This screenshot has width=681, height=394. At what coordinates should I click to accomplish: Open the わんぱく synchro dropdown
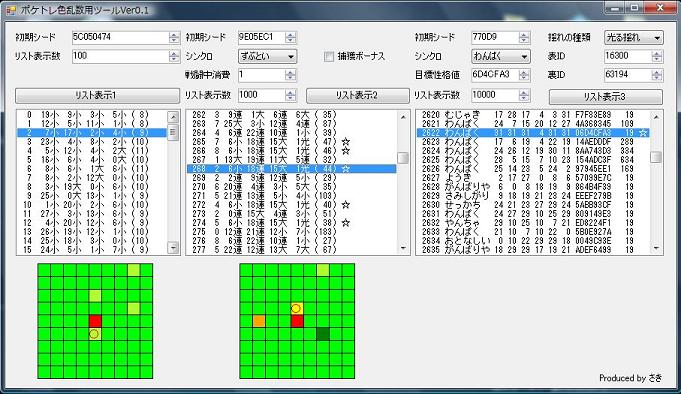click(501, 56)
